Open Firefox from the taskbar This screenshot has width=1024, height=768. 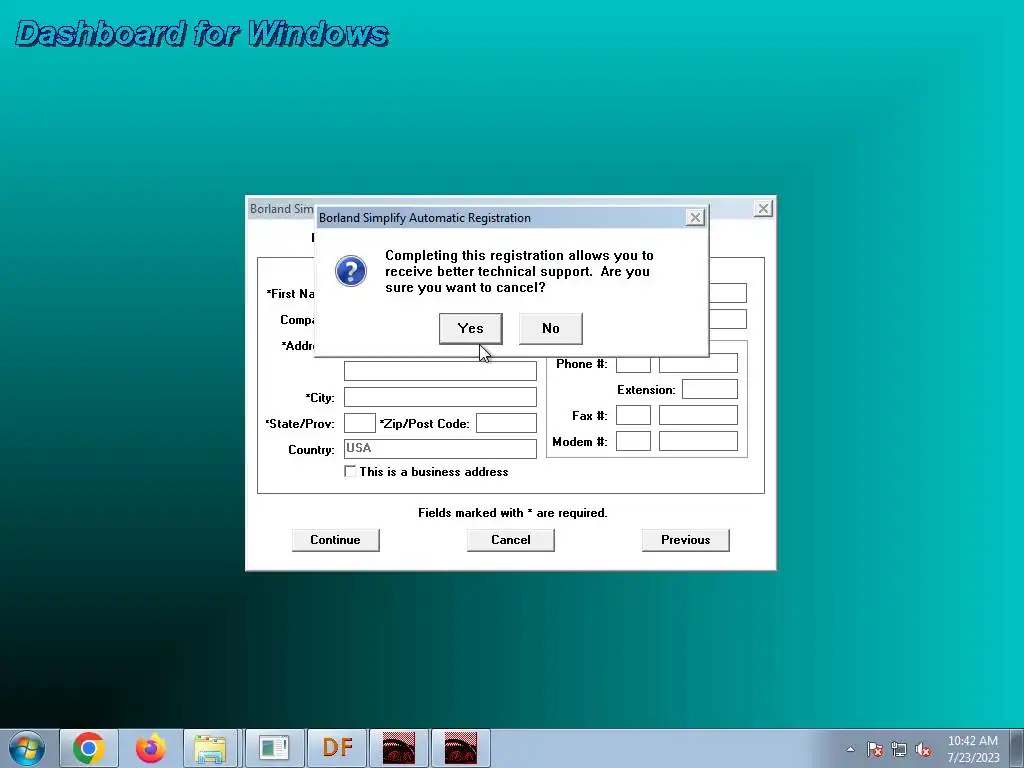[x=151, y=748]
